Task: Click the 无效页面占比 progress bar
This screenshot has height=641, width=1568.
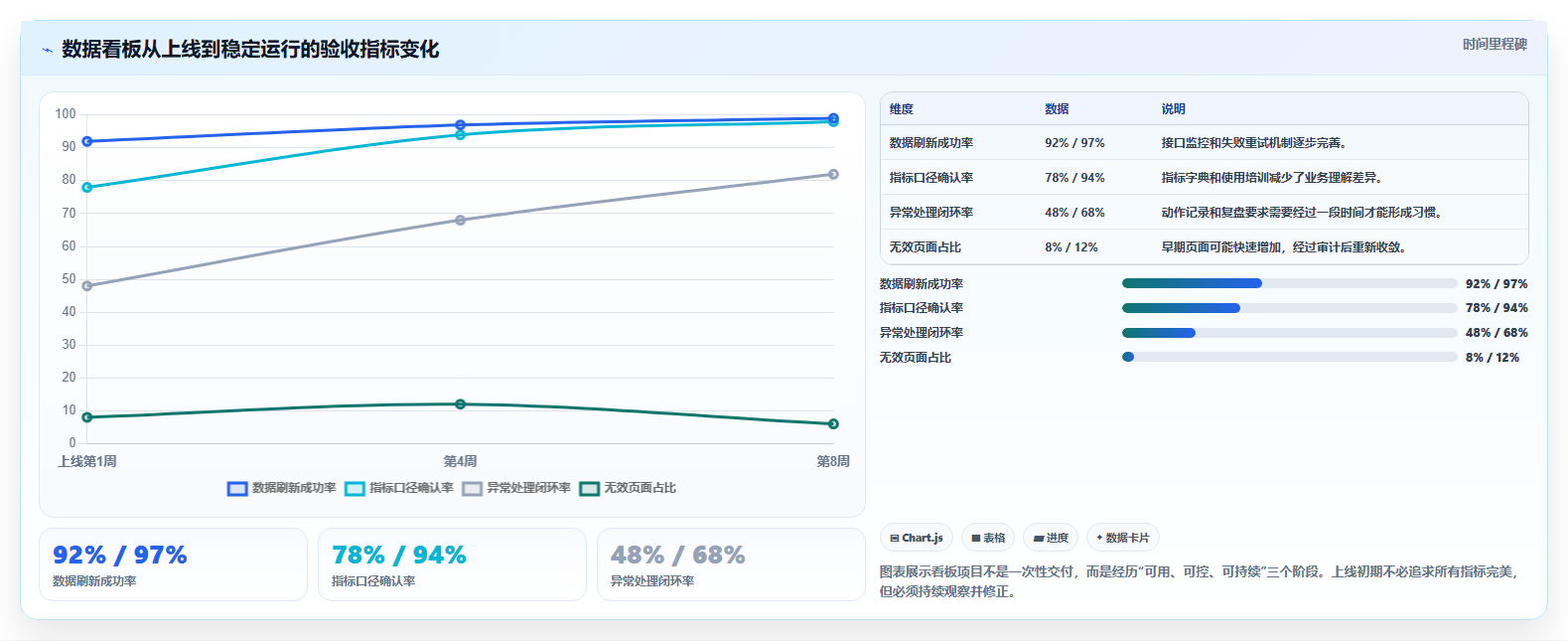Action: tap(1289, 357)
